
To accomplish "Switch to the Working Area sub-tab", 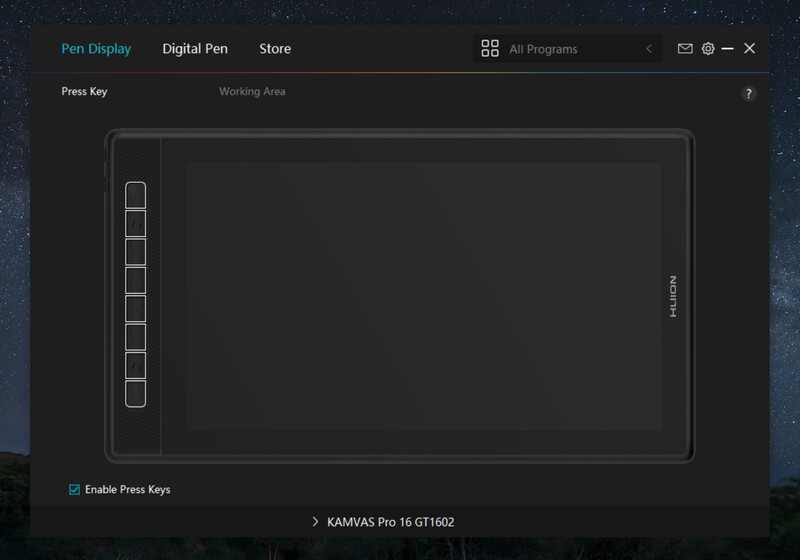I will [252, 91].
